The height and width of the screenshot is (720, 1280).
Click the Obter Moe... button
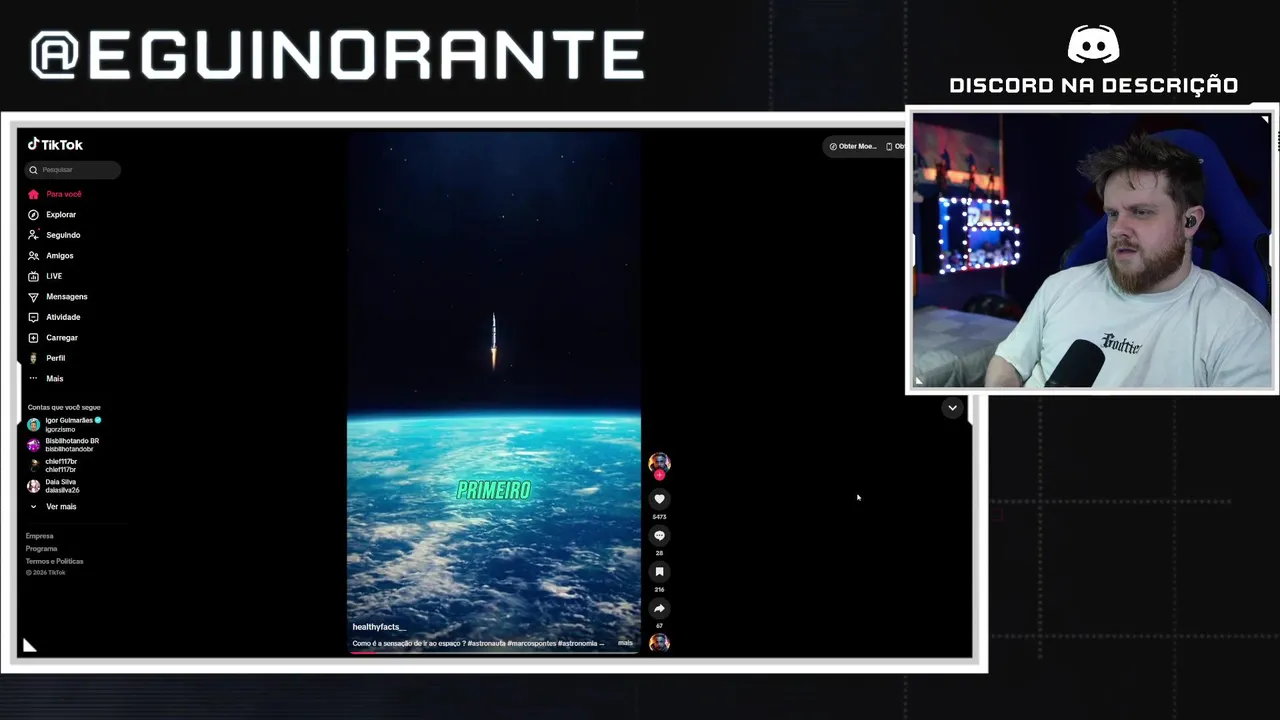(853, 146)
